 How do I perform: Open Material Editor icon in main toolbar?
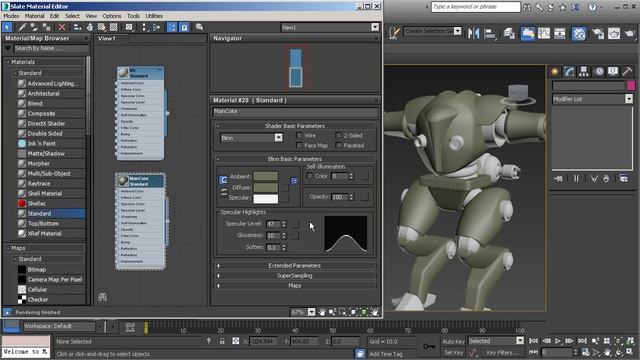coord(579,33)
